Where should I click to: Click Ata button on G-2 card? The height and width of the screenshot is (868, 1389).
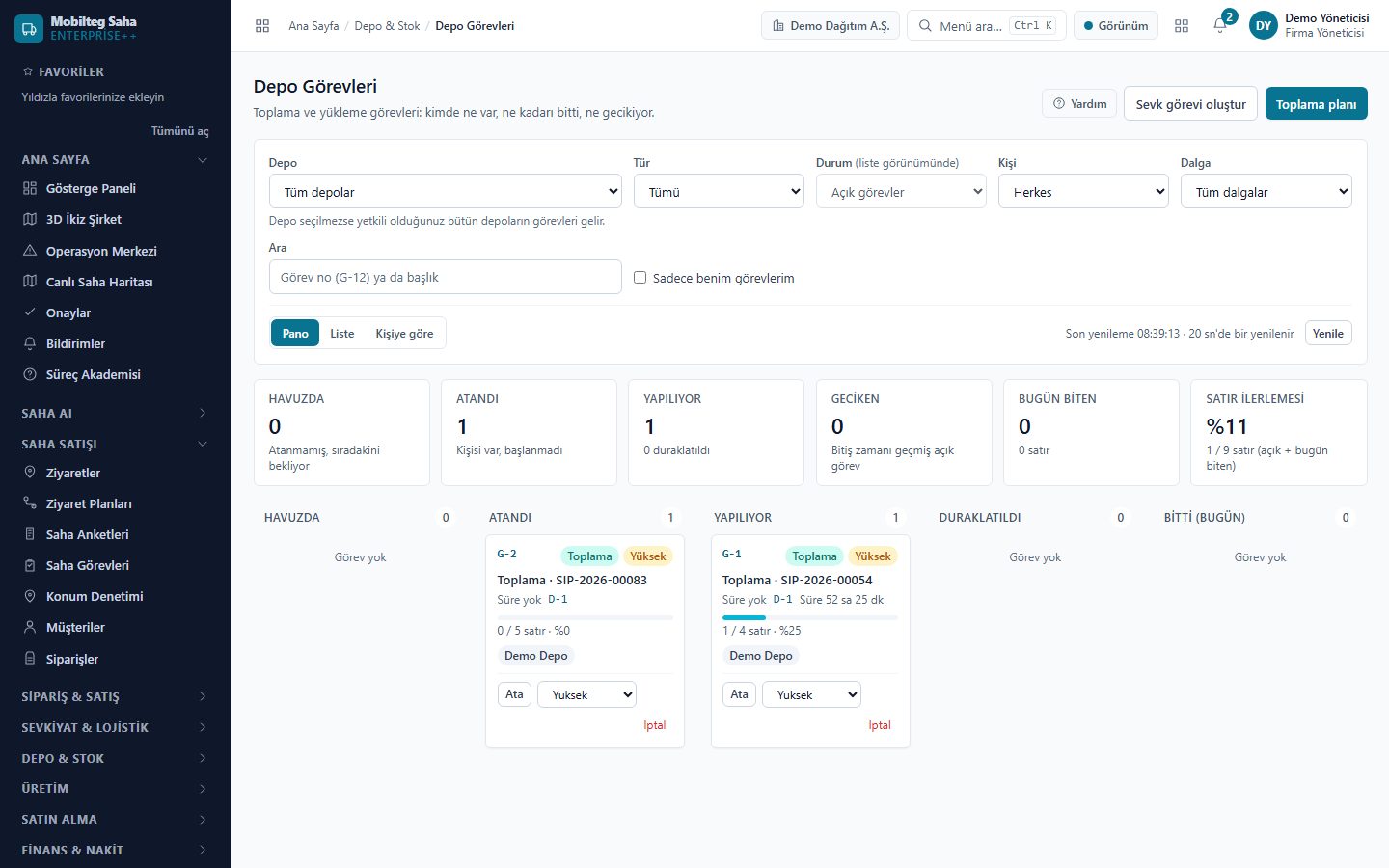pyautogui.click(x=514, y=694)
